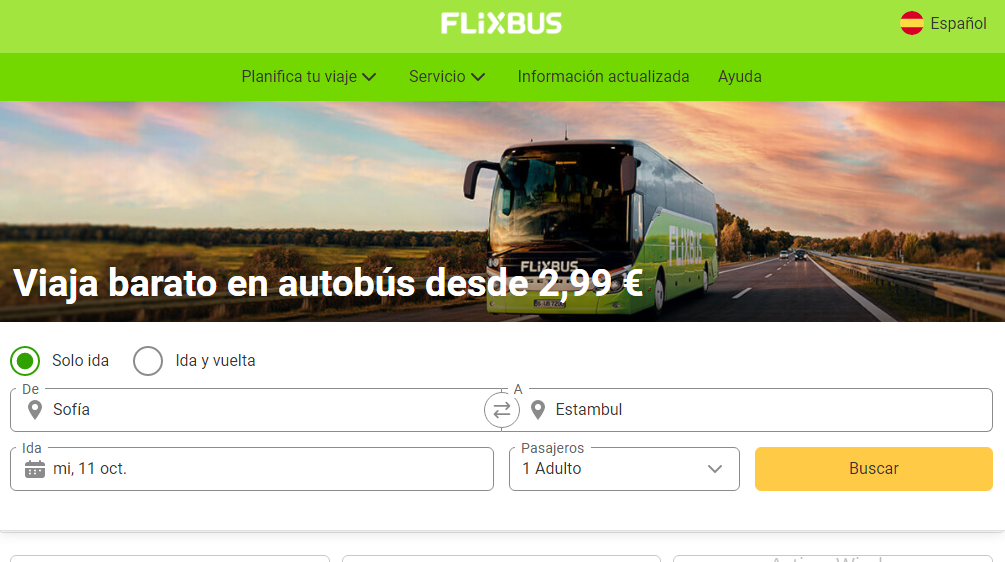Click the chevron next to Planifica tu viaje
Viewport: 1005px width, 562px height.
coord(369,77)
